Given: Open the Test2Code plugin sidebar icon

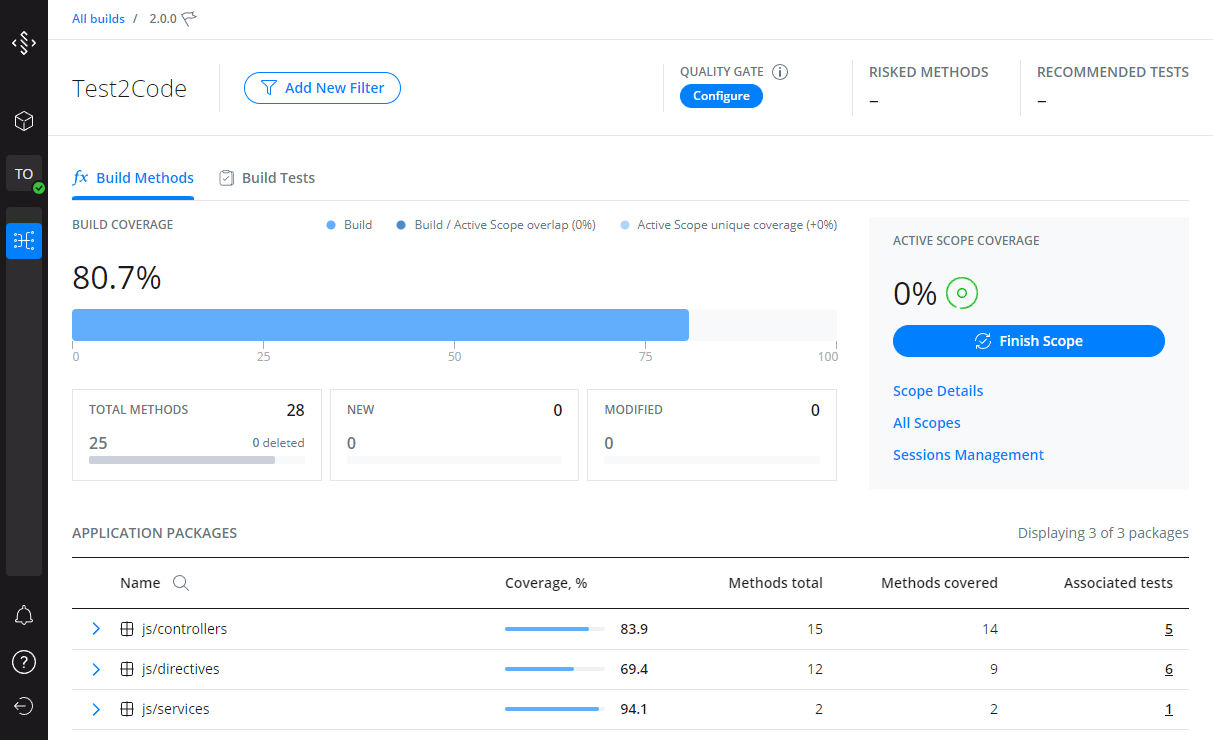Looking at the screenshot, I should (24, 241).
